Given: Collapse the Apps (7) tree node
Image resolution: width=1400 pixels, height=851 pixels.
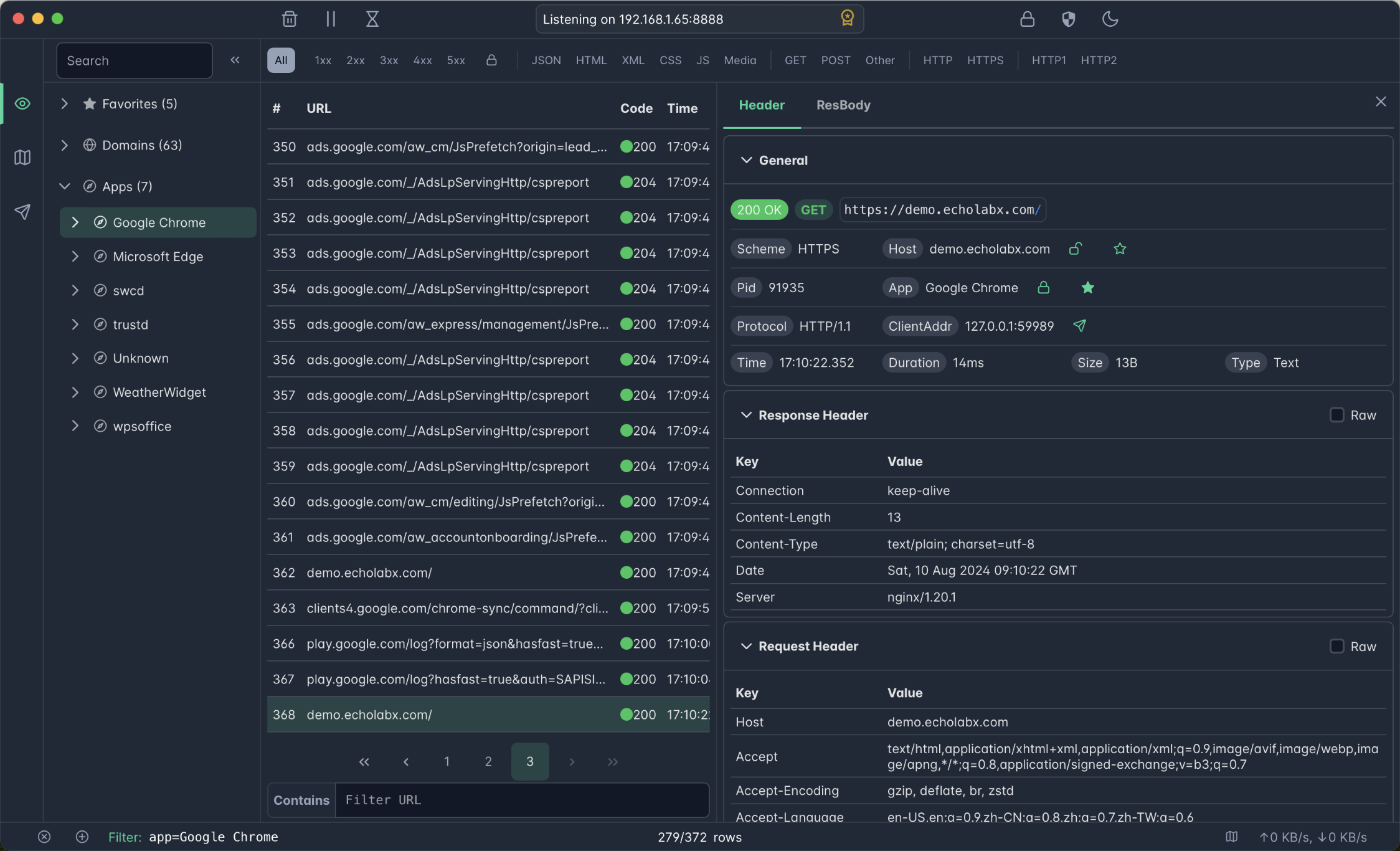Looking at the screenshot, I should coord(64,186).
